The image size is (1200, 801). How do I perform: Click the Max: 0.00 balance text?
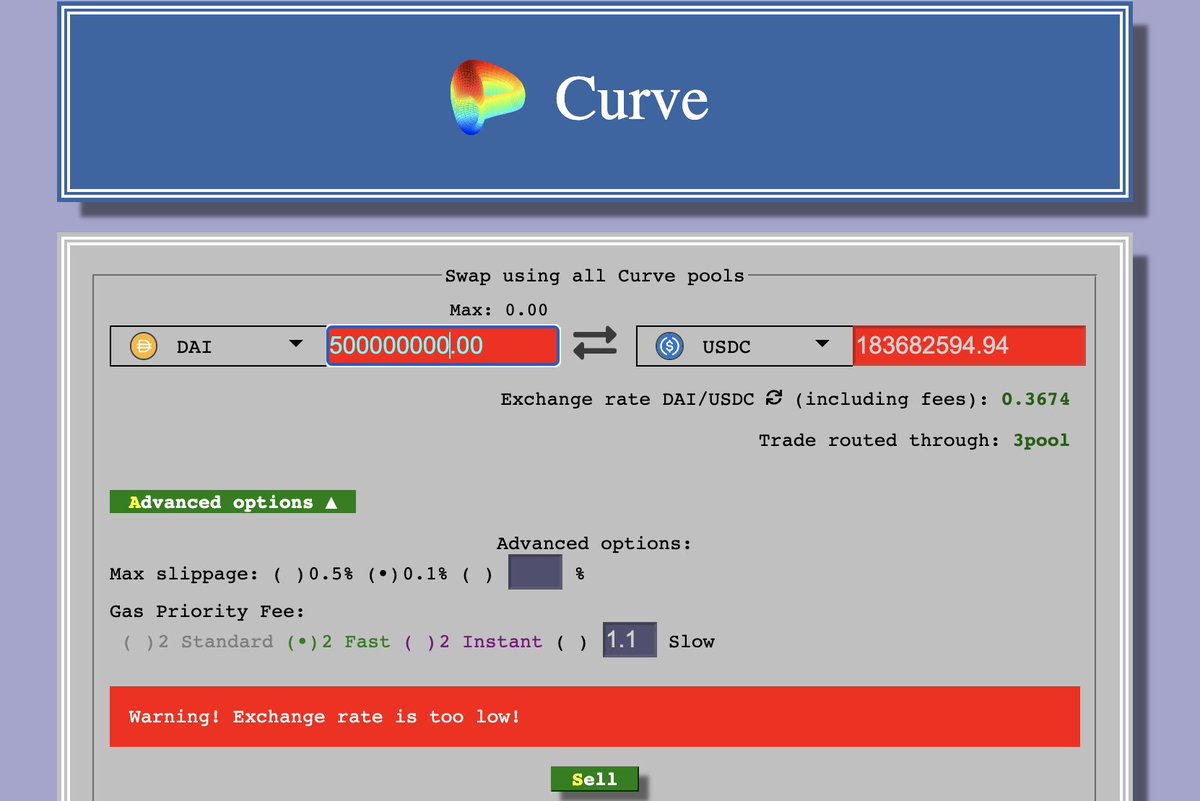pos(499,310)
